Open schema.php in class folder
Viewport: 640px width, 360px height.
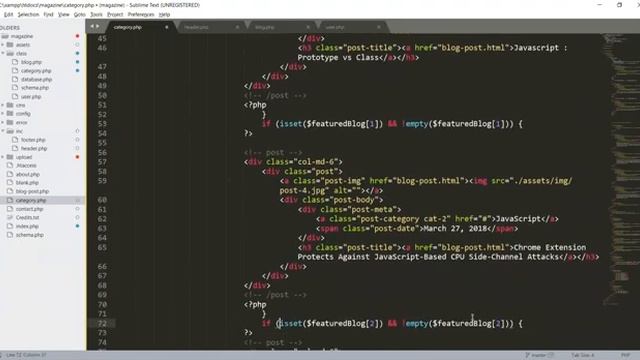click(x=35, y=88)
